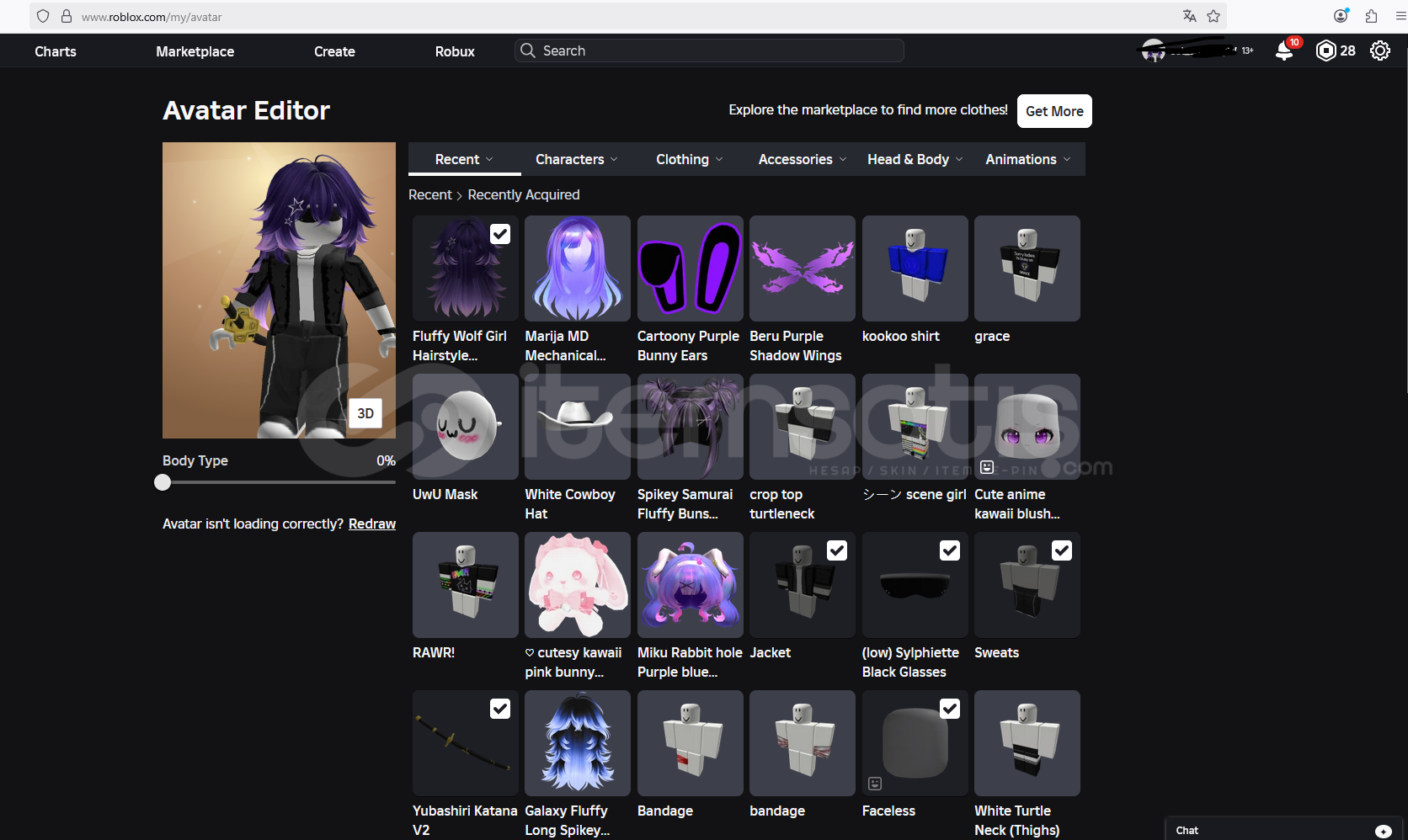Expand the Clothing dropdown tab
The image size is (1408, 840).
click(690, 159)
